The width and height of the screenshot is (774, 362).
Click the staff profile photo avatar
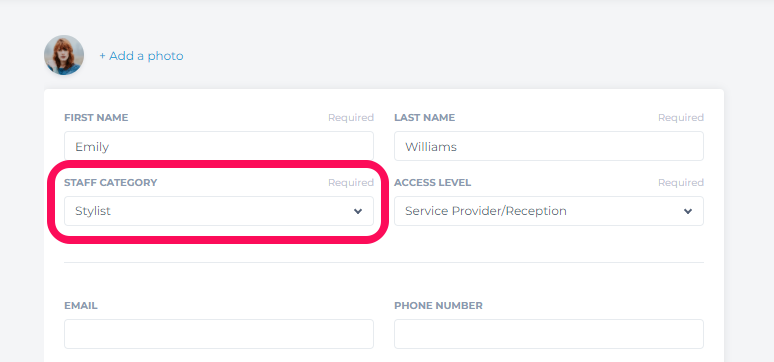(x=64, y=55)
